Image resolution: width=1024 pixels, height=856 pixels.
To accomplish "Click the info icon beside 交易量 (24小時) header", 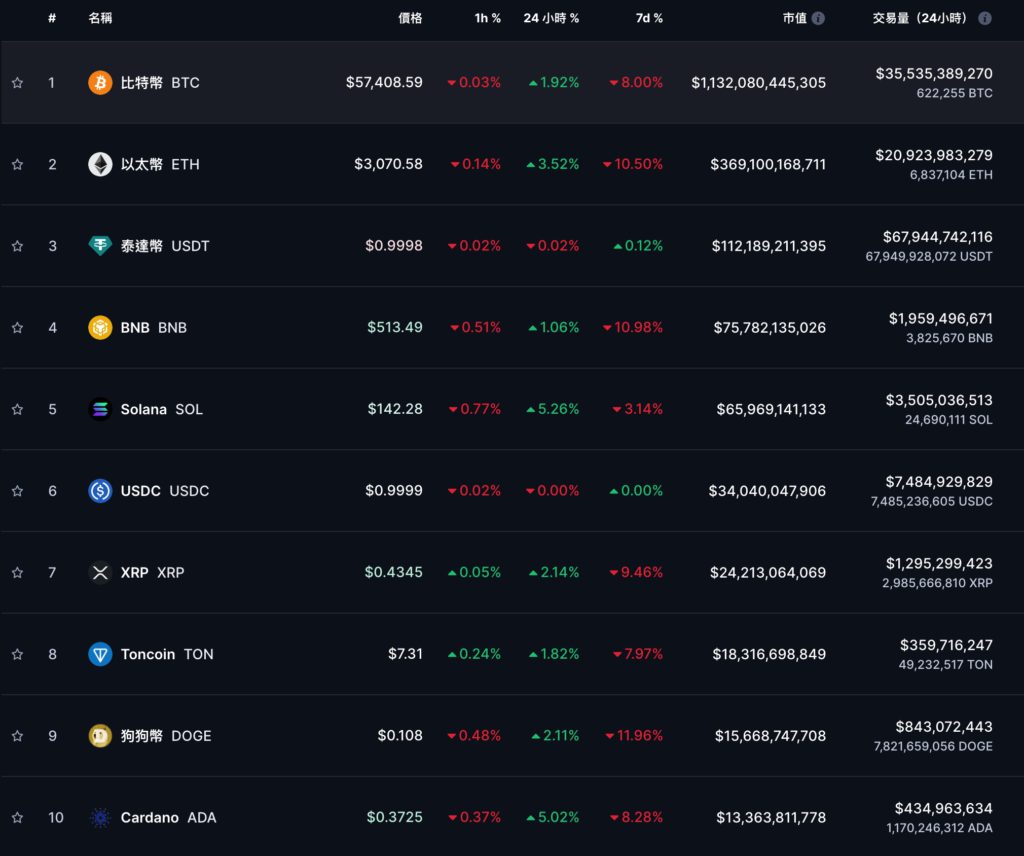I will click(985, 18).
